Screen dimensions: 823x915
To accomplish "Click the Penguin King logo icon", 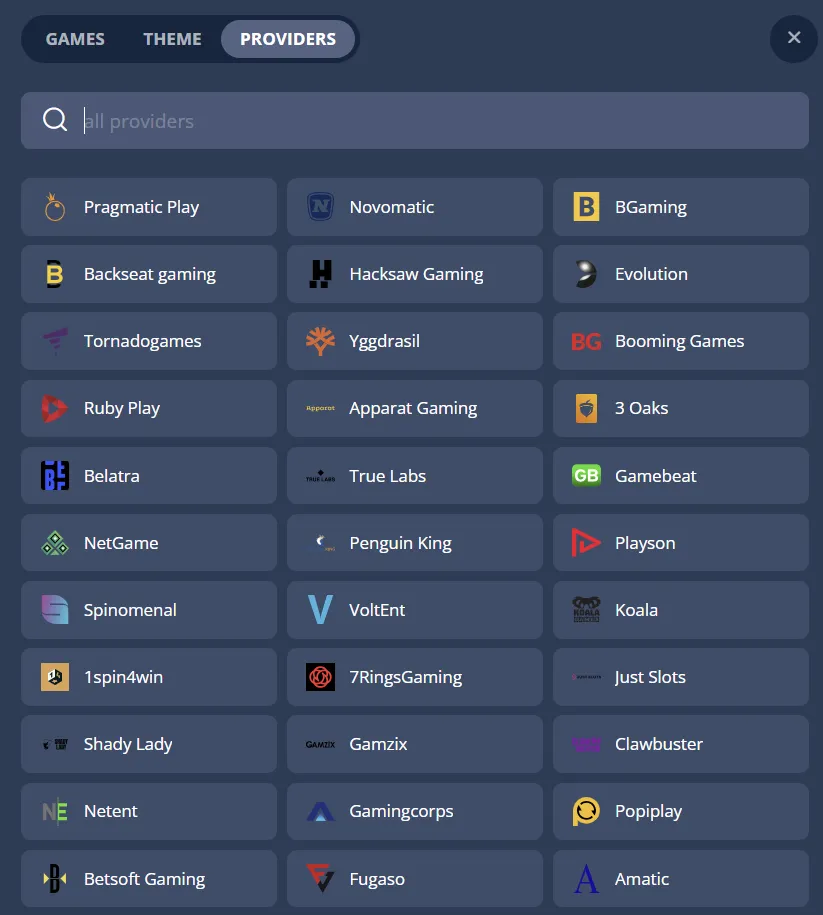I will pyautogui.click(x=325, y=543).
